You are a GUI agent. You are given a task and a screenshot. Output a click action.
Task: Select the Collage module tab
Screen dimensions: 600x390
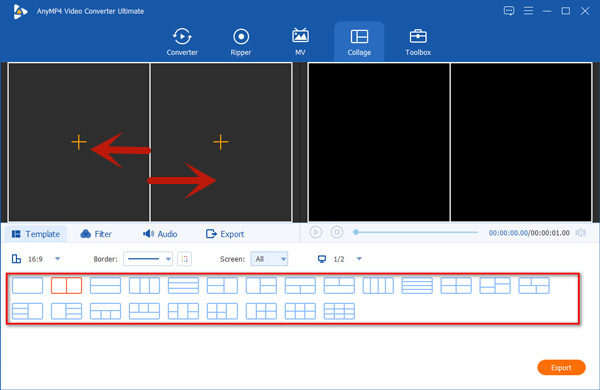pos(359,42)
